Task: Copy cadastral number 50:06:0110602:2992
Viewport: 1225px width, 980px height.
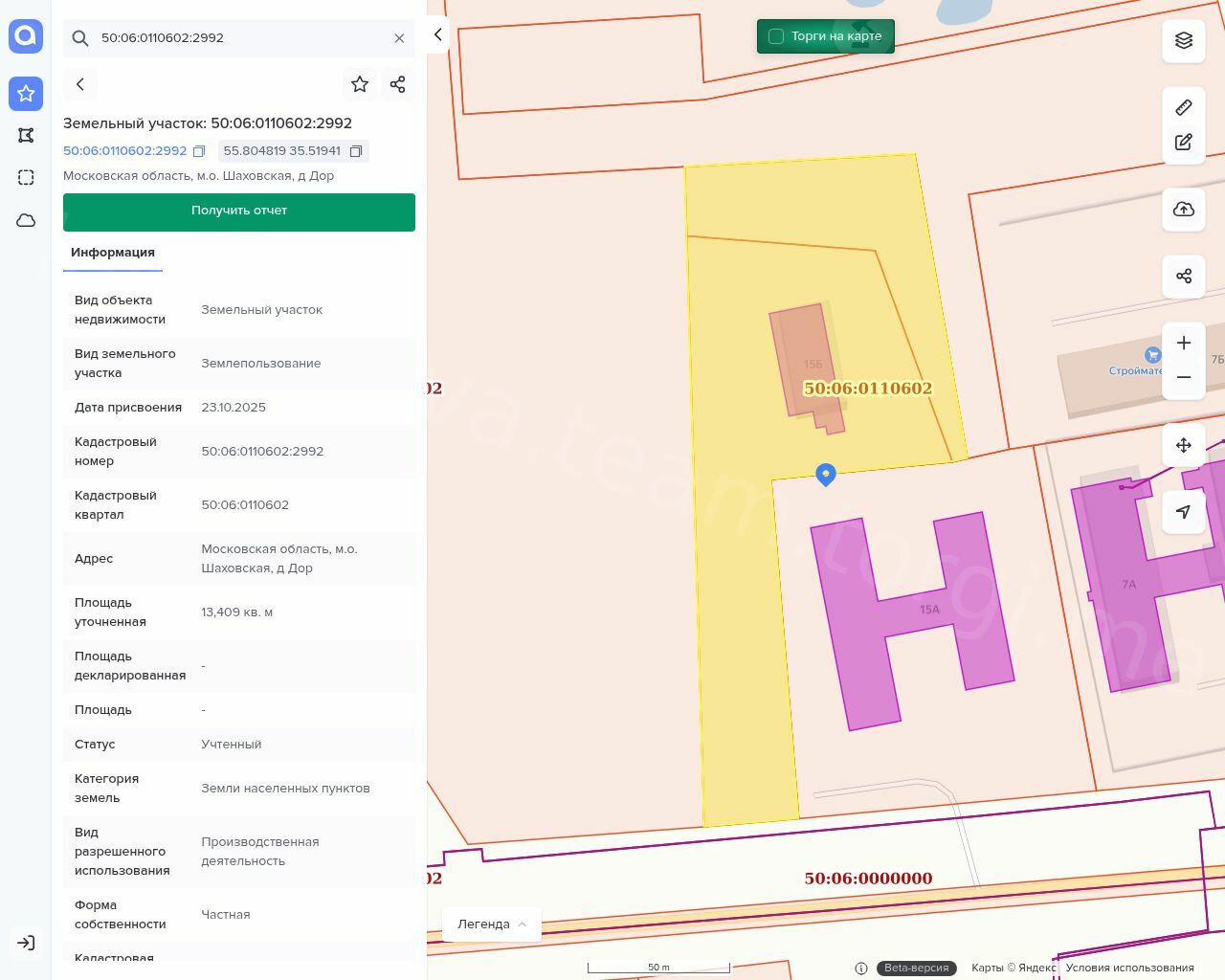Action: pos(199,151)
